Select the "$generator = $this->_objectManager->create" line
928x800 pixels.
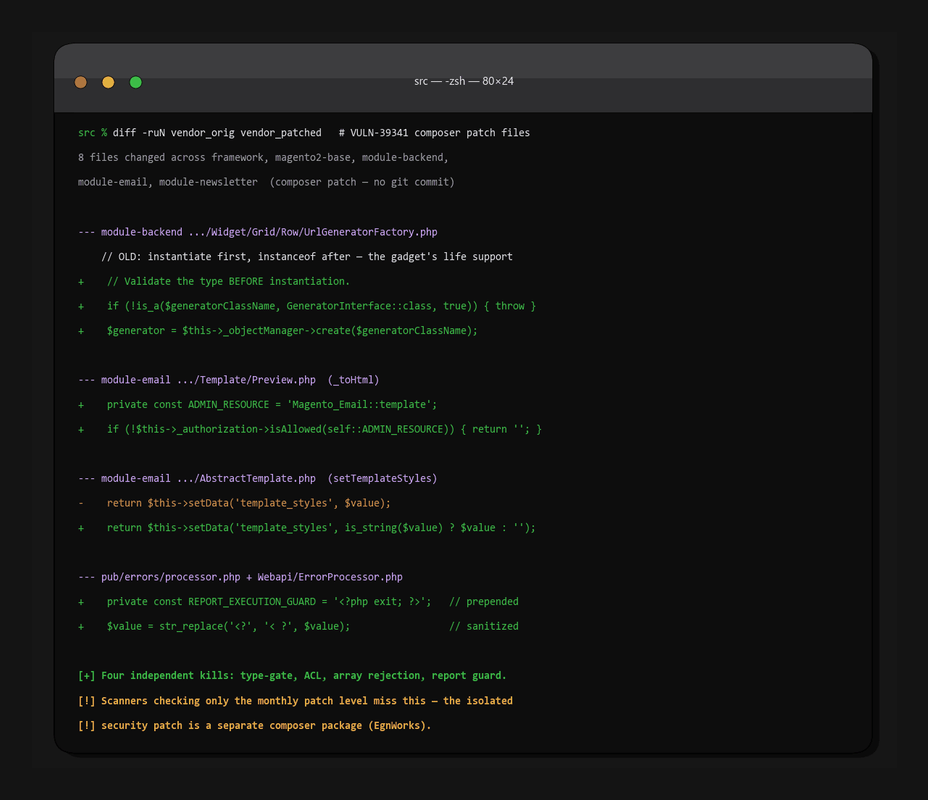click(x=278, y=331)
